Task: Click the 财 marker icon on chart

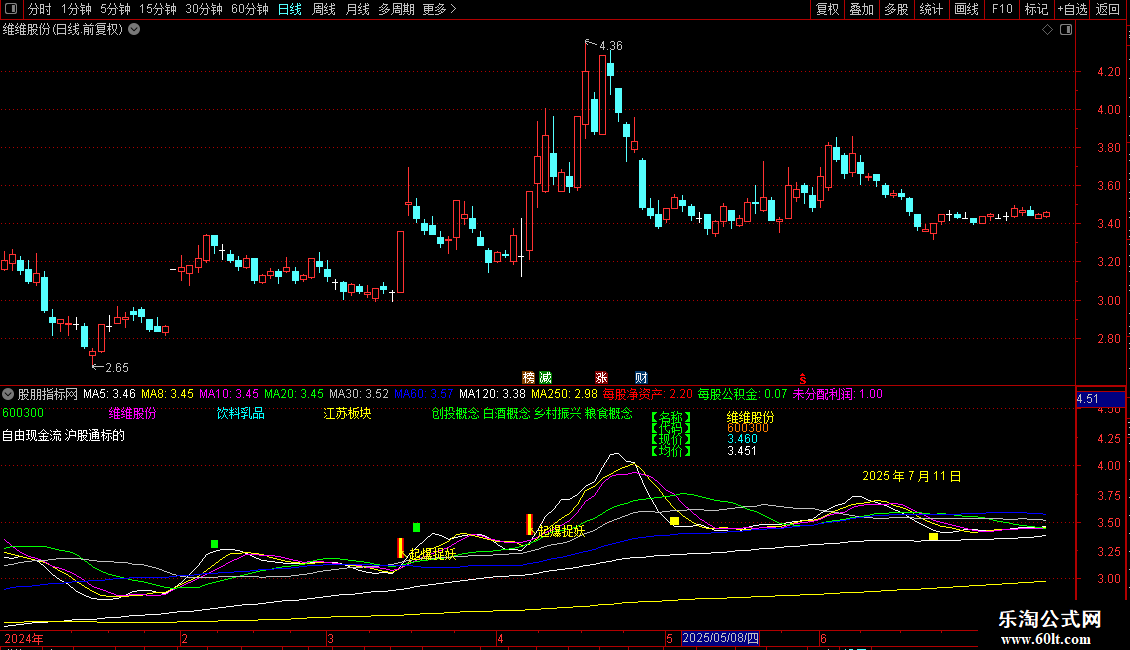Action: click(x=640, y=377)
